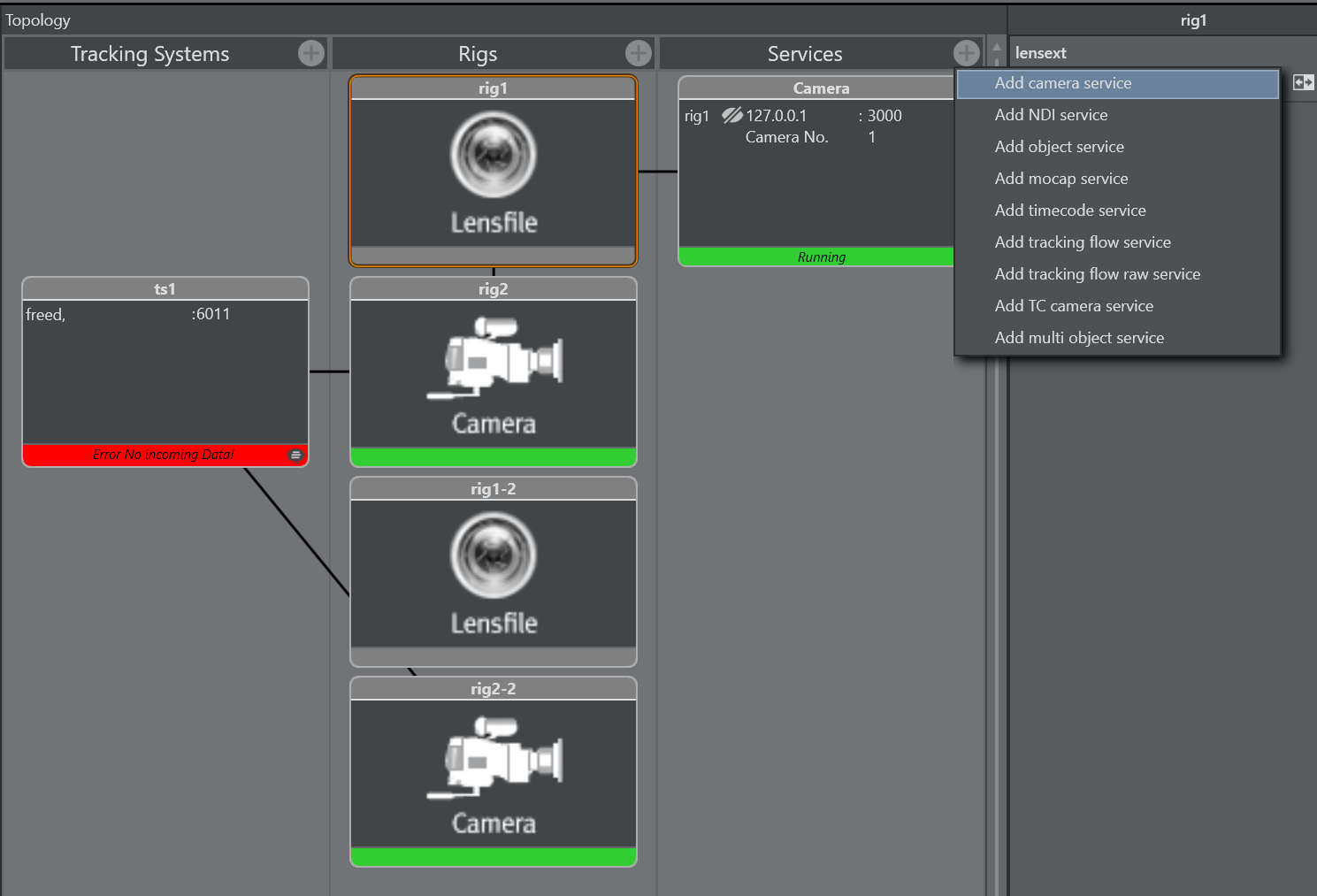Select the rig2-2 Camera icon
The image size is (1317, 896).
pyautogui.click(x=494, y=758)
